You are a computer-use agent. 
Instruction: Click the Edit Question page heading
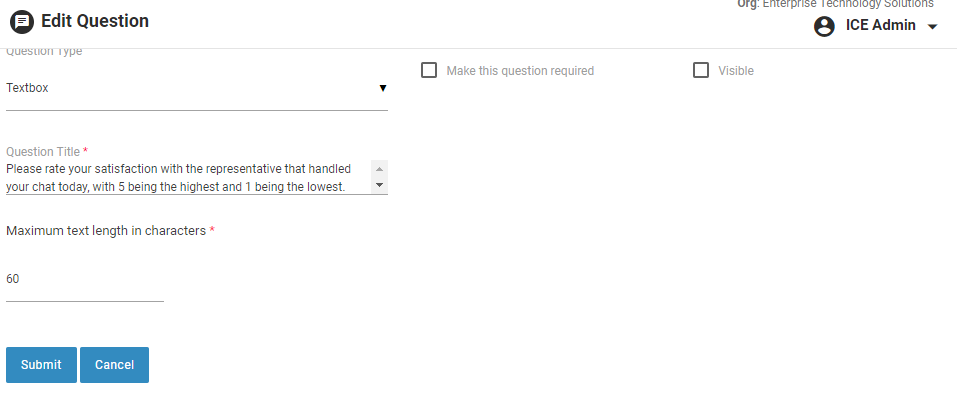[95, 21]
